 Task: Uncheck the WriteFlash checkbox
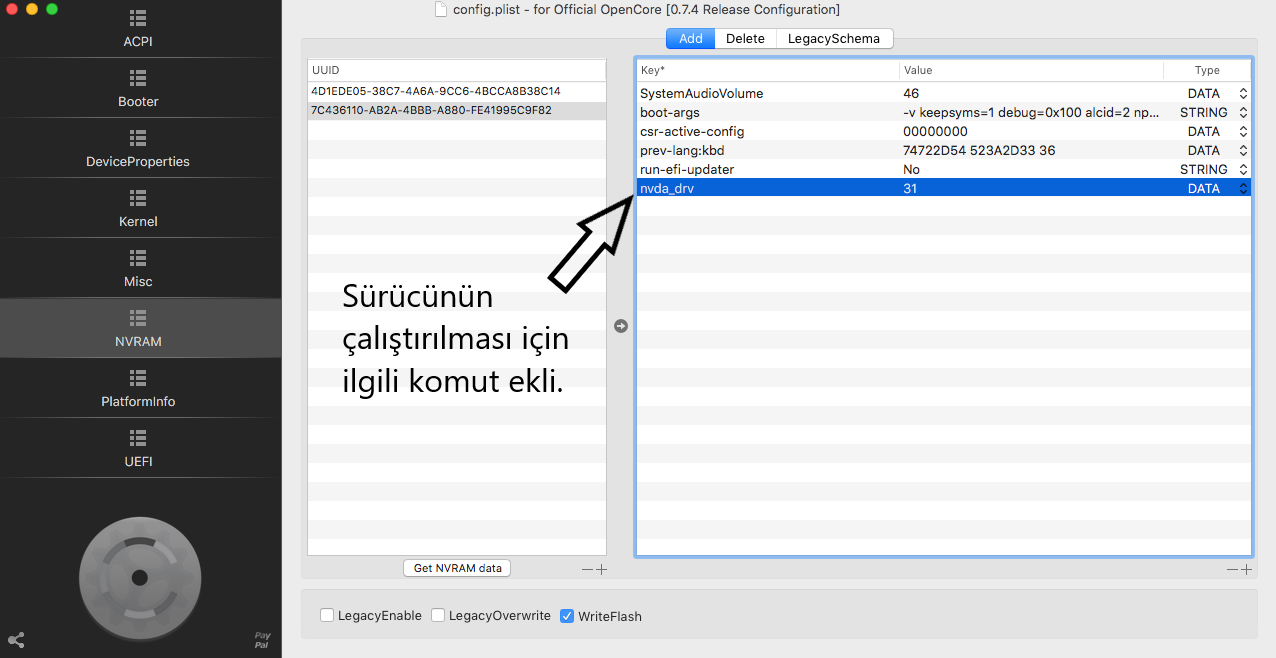[x=567, y=616]
